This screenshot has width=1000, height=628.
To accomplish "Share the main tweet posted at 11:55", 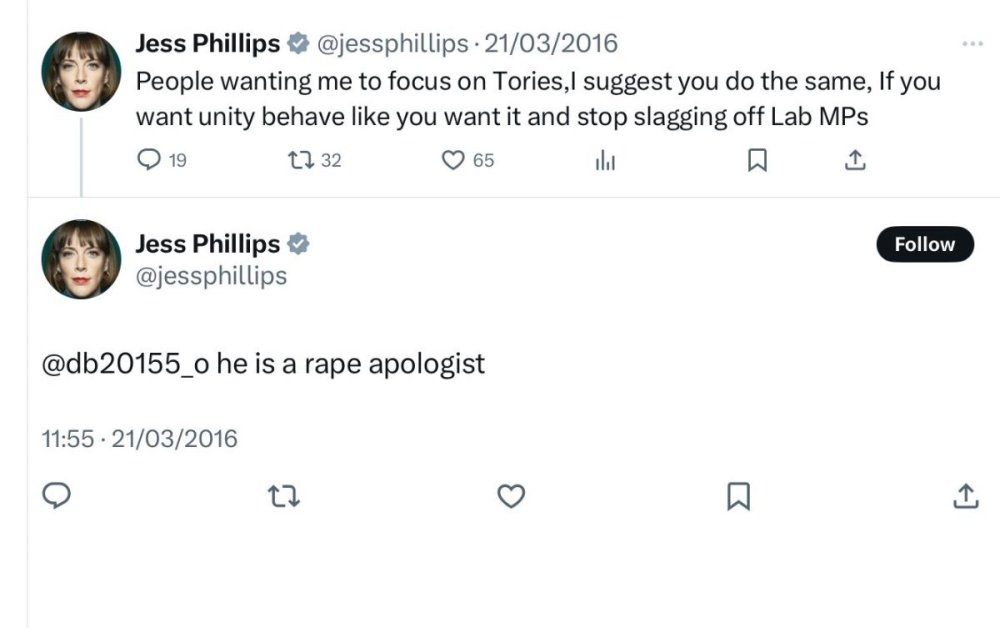I will pos(964,495).
